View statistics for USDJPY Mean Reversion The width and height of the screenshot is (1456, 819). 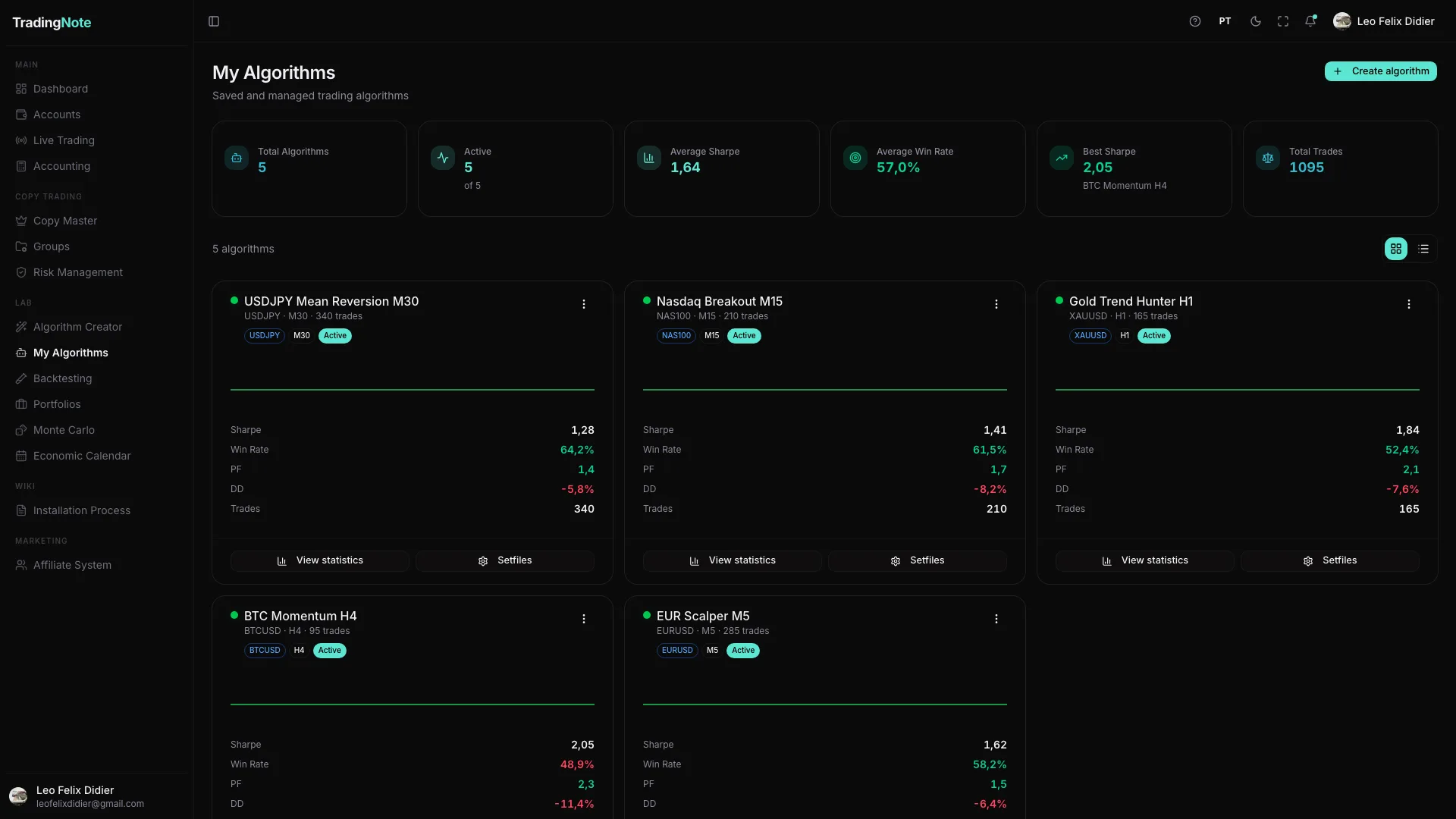point(320,560)
